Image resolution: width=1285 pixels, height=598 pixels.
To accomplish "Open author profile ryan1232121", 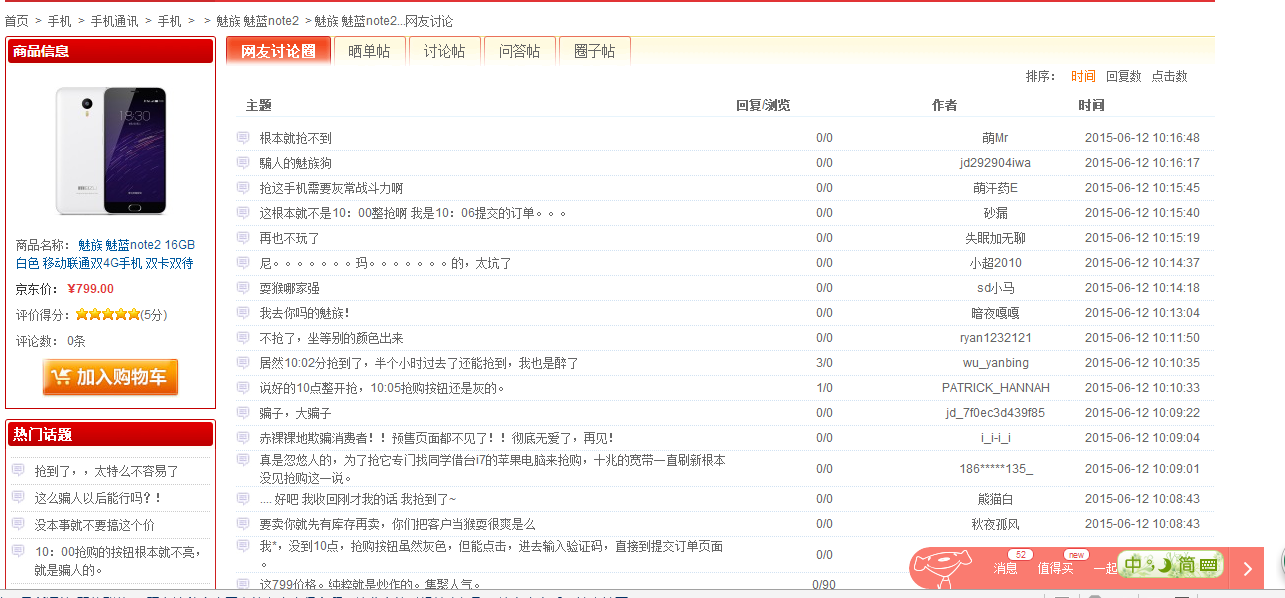I will coord(995,338).
